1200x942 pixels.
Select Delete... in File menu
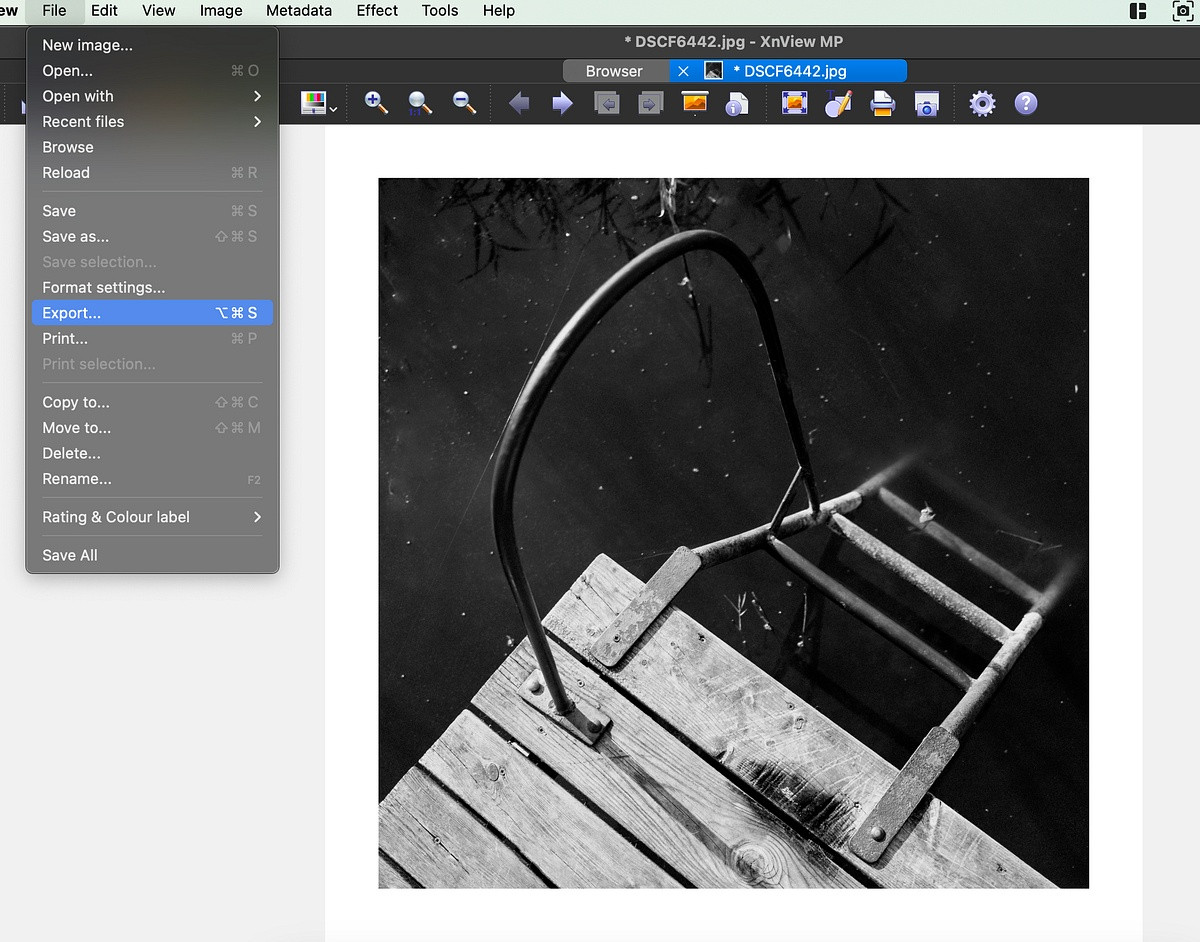[x=152, y=453]
